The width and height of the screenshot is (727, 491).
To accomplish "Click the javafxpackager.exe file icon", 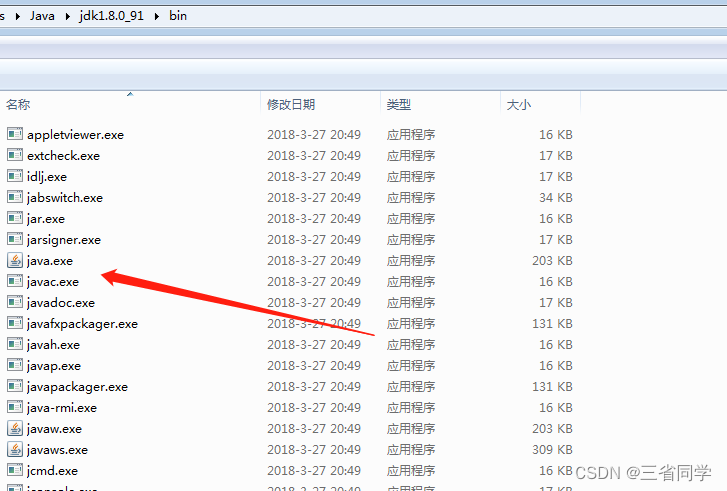I will pos(15,323).
